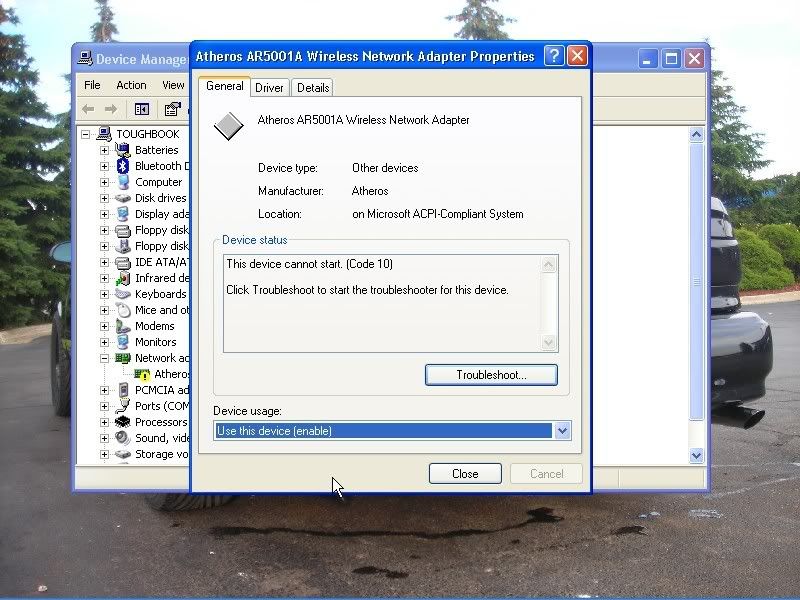Click the Display adapters icon

(x=122, y=214)
